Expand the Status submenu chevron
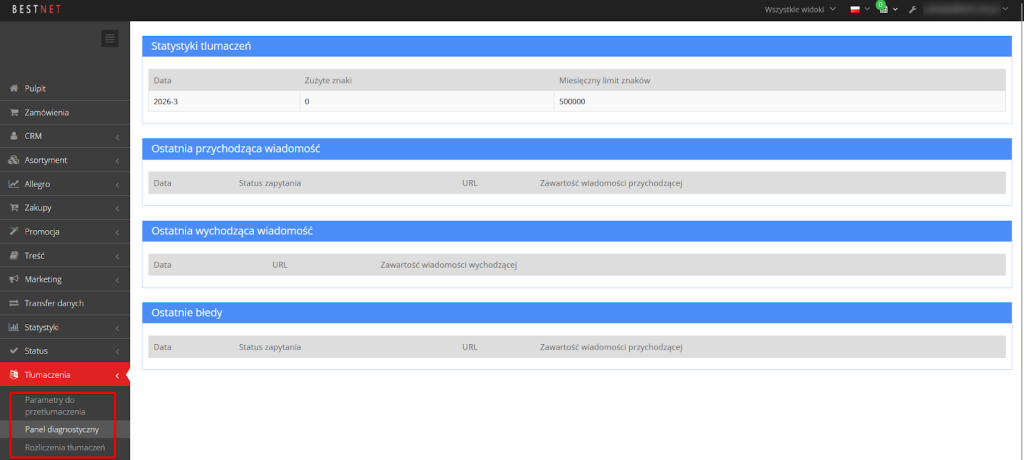The width and height of the screenshot is (1024, 460). (x=117, y=352)
